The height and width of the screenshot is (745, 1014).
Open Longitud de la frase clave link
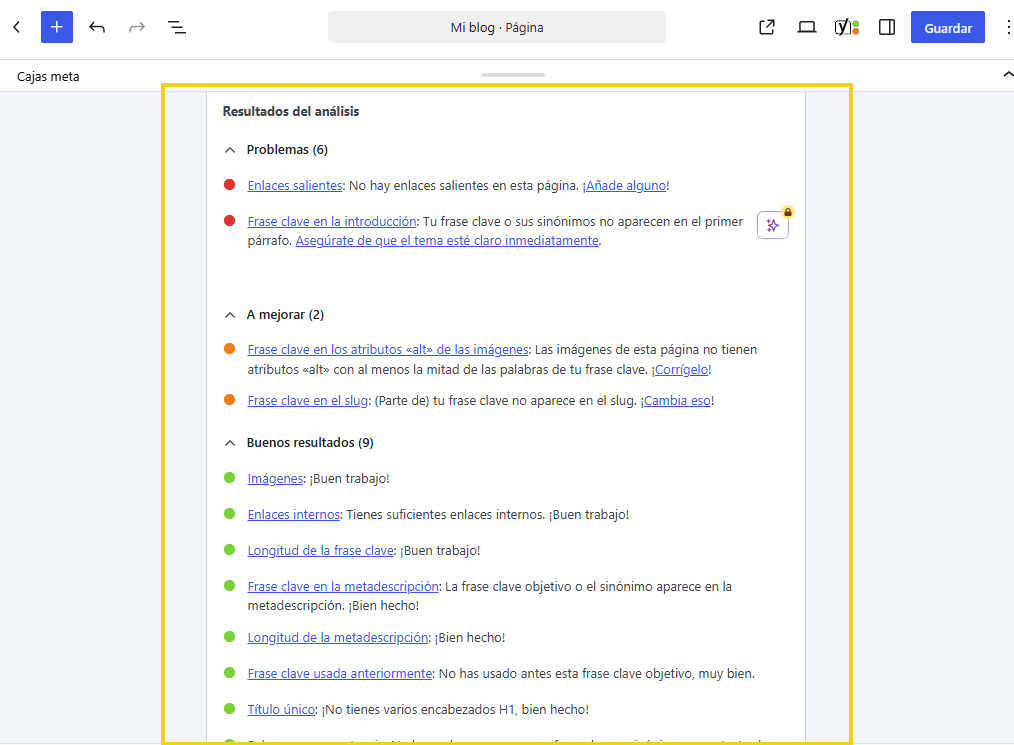(x=321, y=551)
